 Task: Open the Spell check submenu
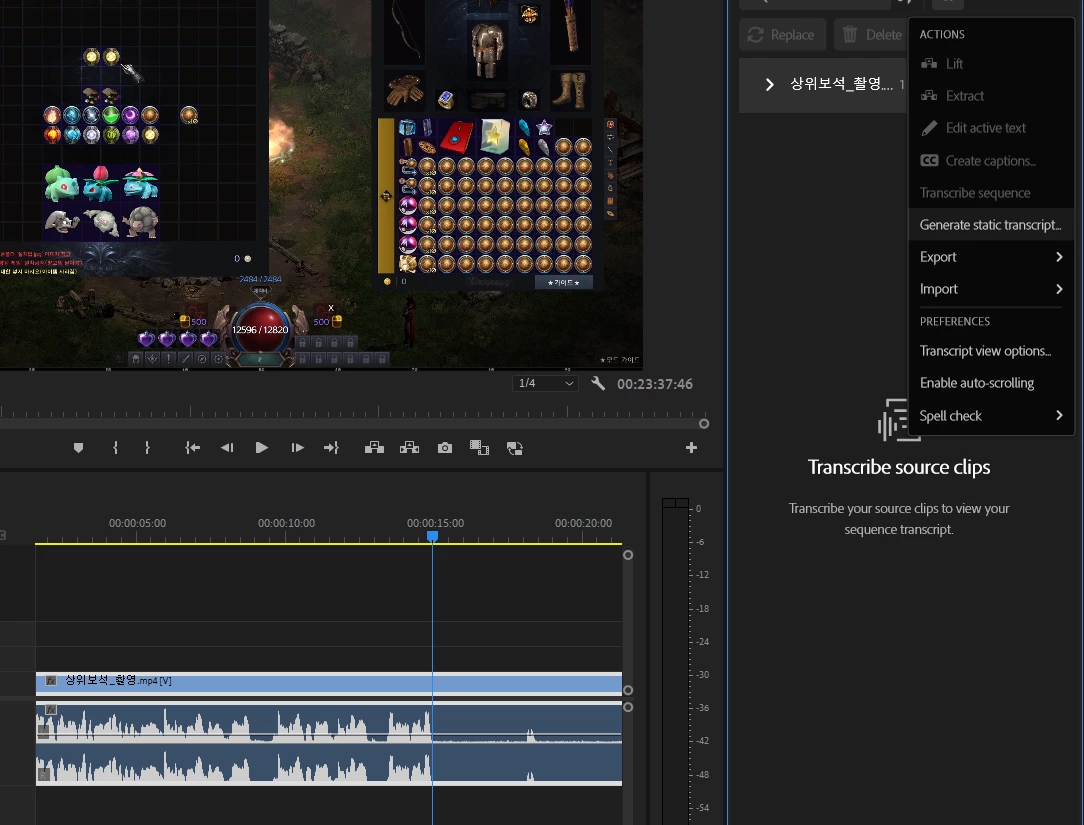point(991,416)
